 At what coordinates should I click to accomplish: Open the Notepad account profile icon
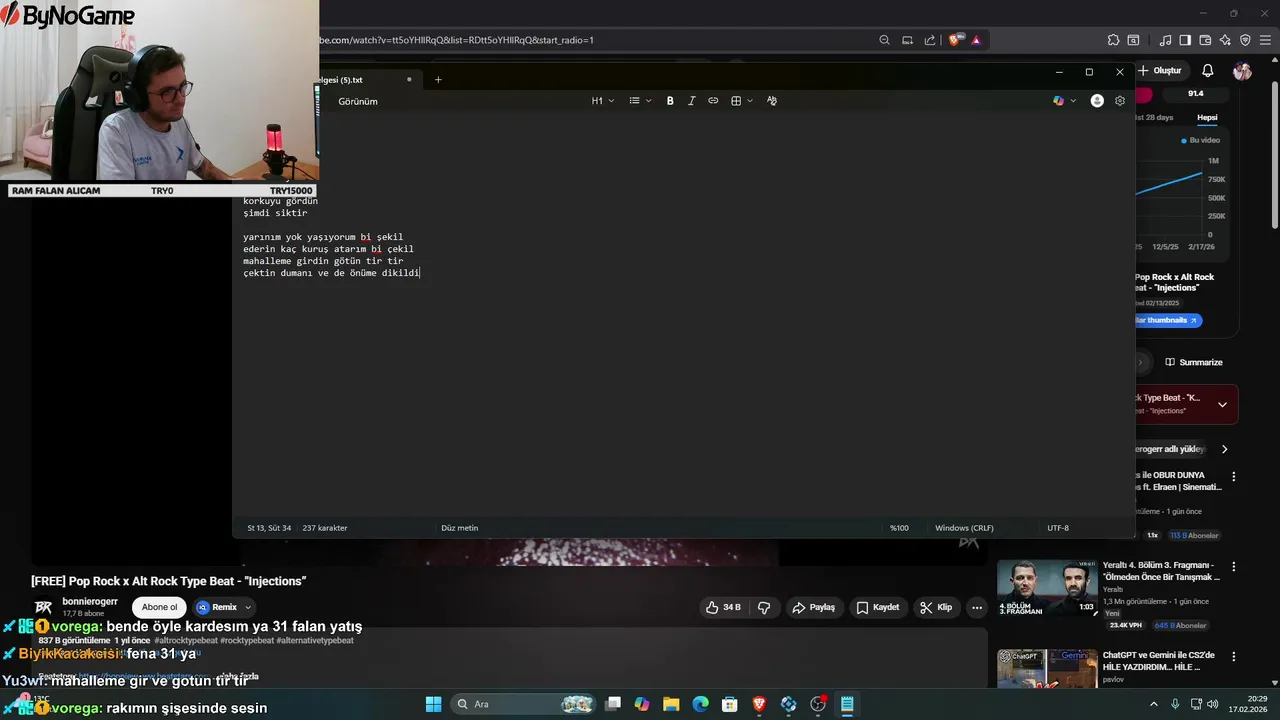pyautogui.click(x=1097, y=101)
